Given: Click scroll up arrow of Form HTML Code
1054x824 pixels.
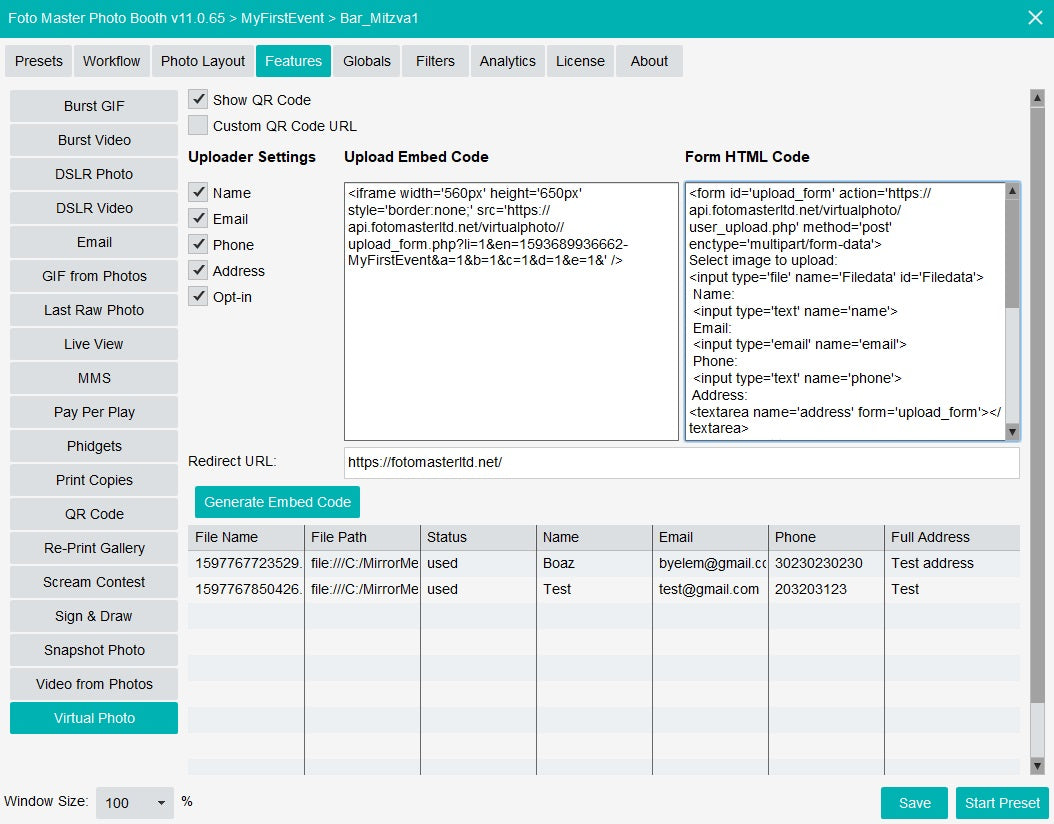Looking at the screenshot, I should click(x=1012, y=191).
